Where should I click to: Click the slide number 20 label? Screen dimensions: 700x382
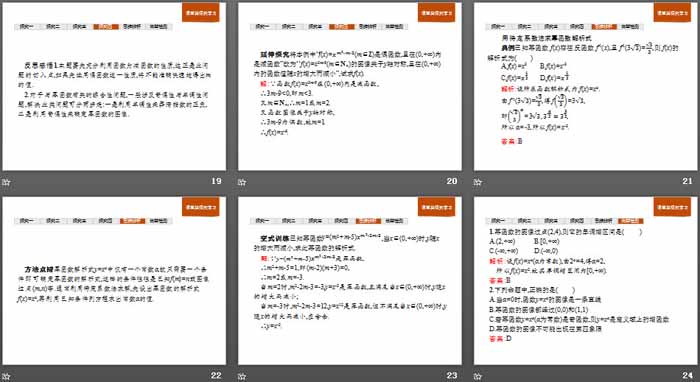coord(452,181)
